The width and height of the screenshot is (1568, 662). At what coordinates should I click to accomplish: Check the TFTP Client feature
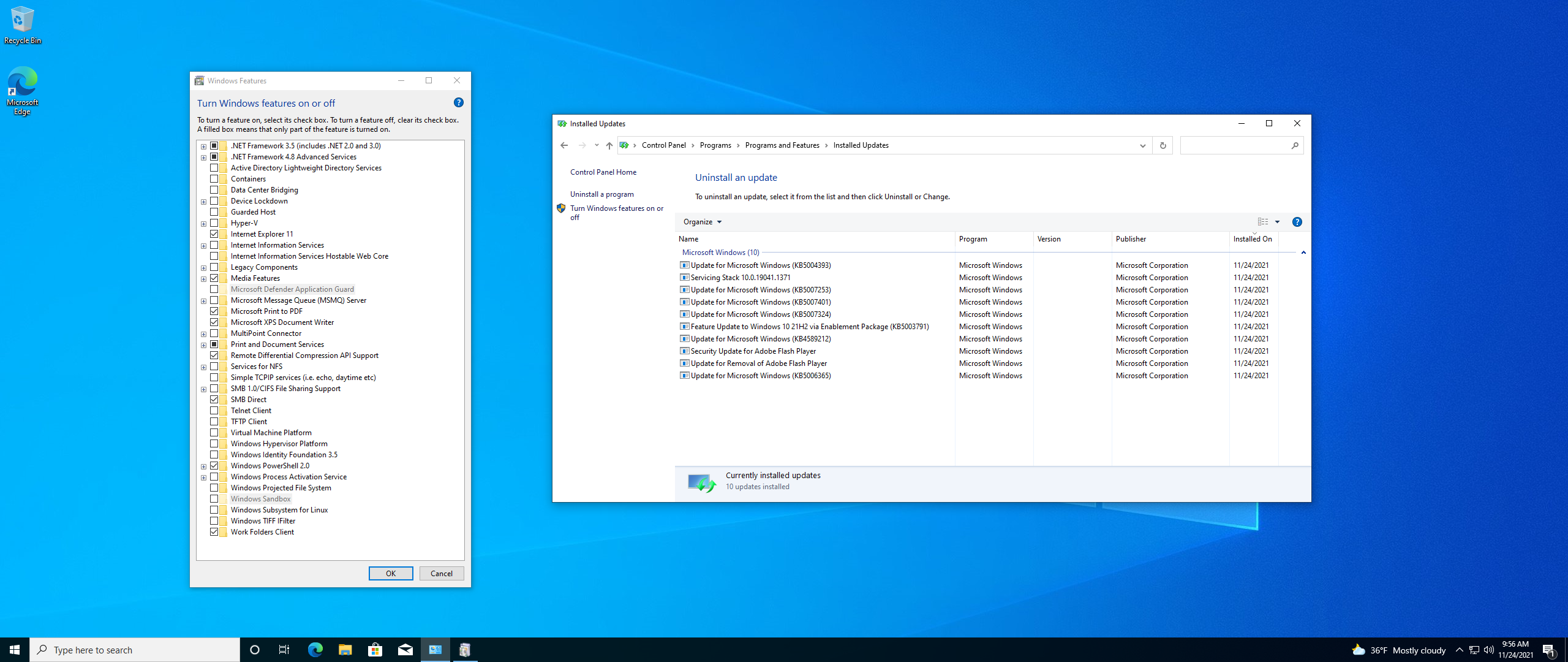click(214, 422)
